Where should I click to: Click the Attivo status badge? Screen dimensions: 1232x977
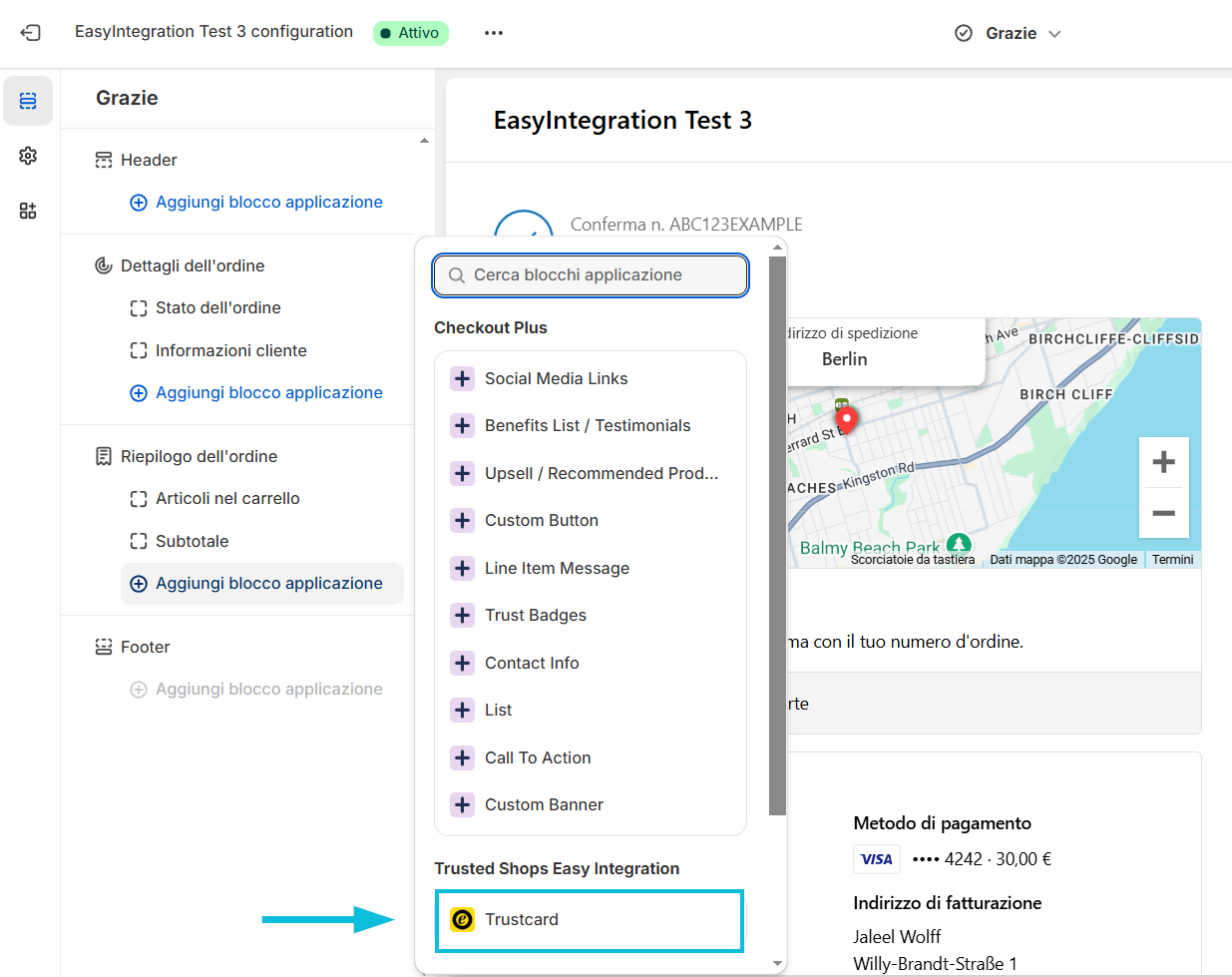[411, 33]
